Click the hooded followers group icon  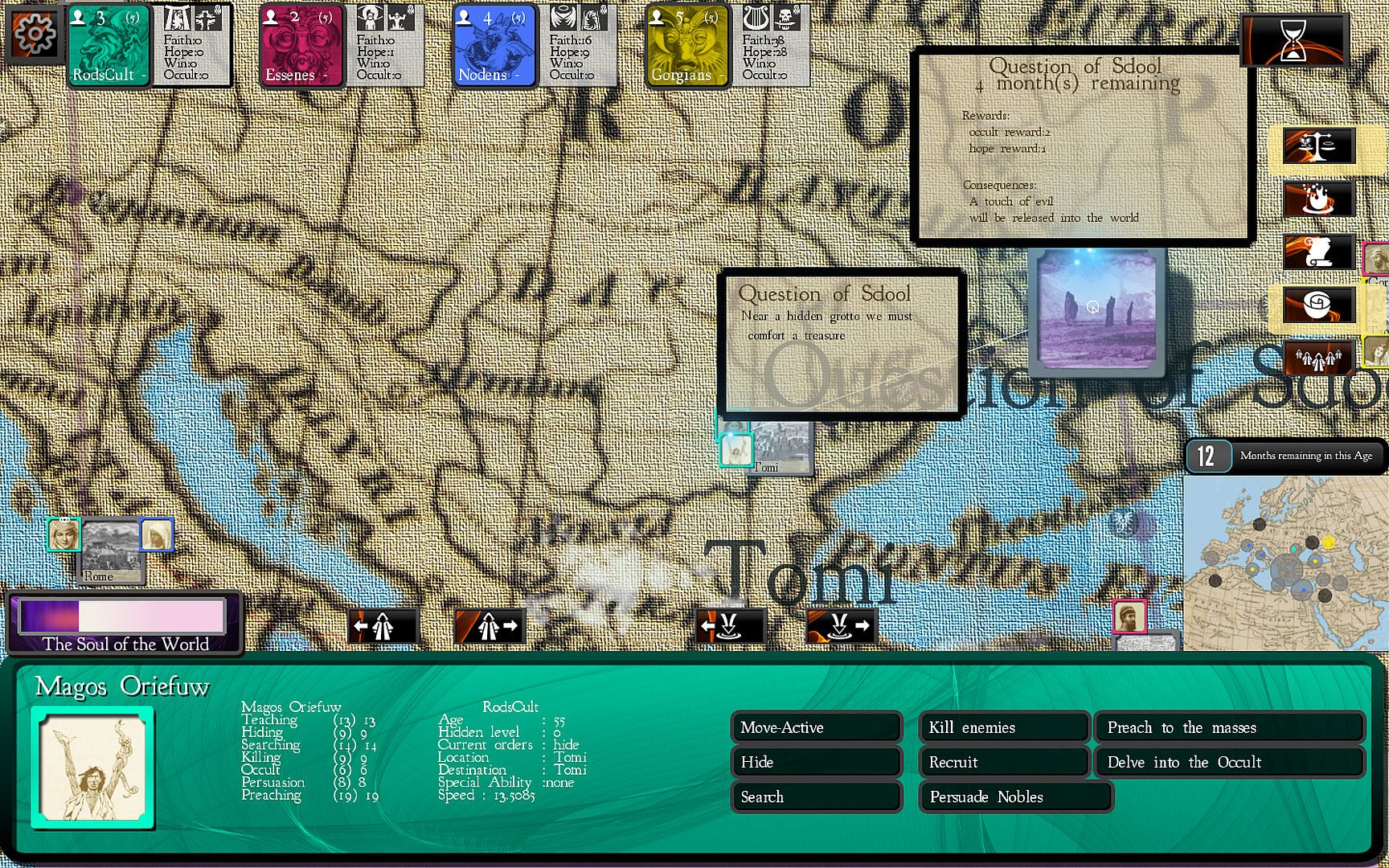pos(1318,359)
